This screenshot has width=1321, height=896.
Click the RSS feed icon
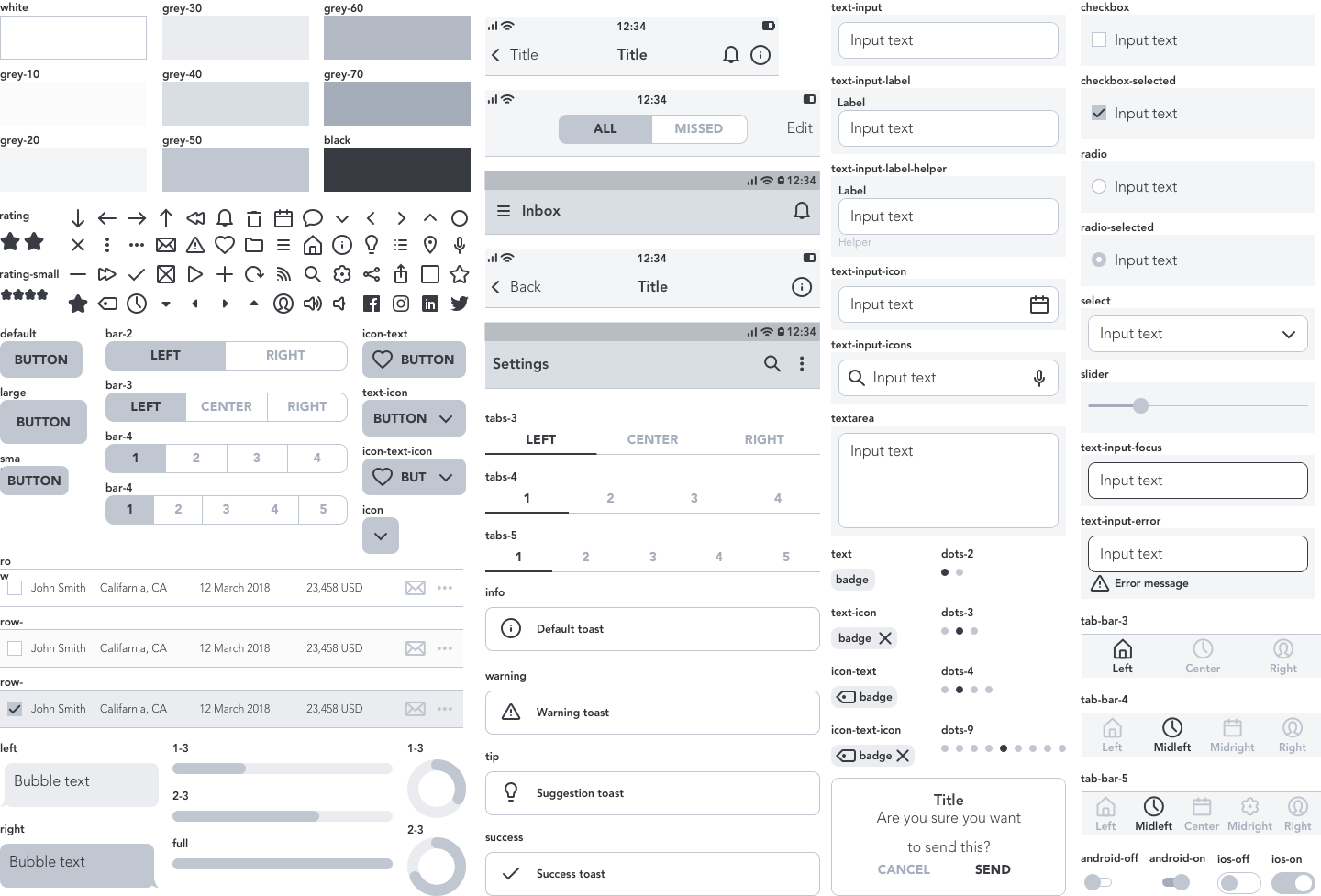pyautogui.click(x=283, y=274)
